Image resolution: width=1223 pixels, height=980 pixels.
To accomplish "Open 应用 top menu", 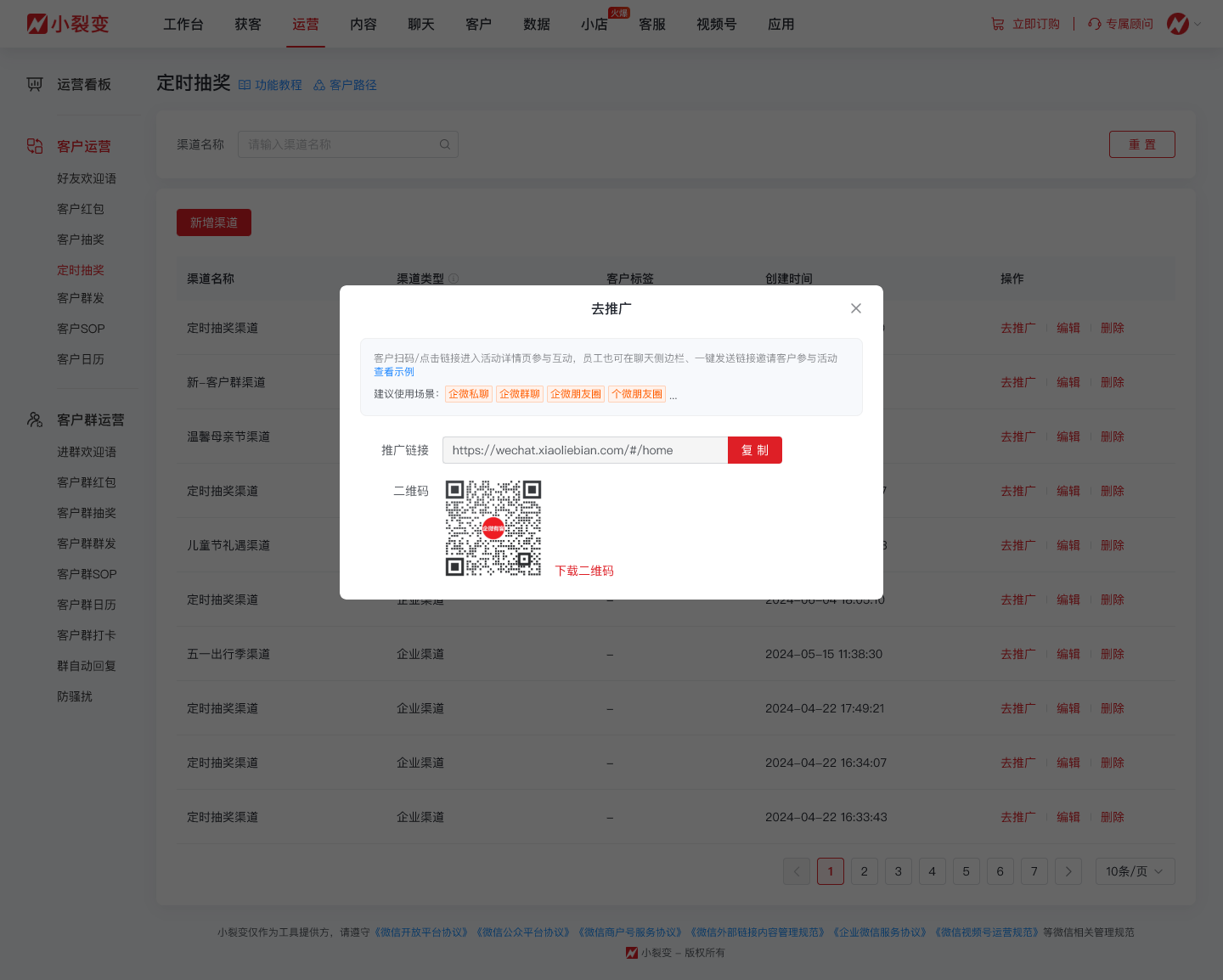I will click(781, 25).
